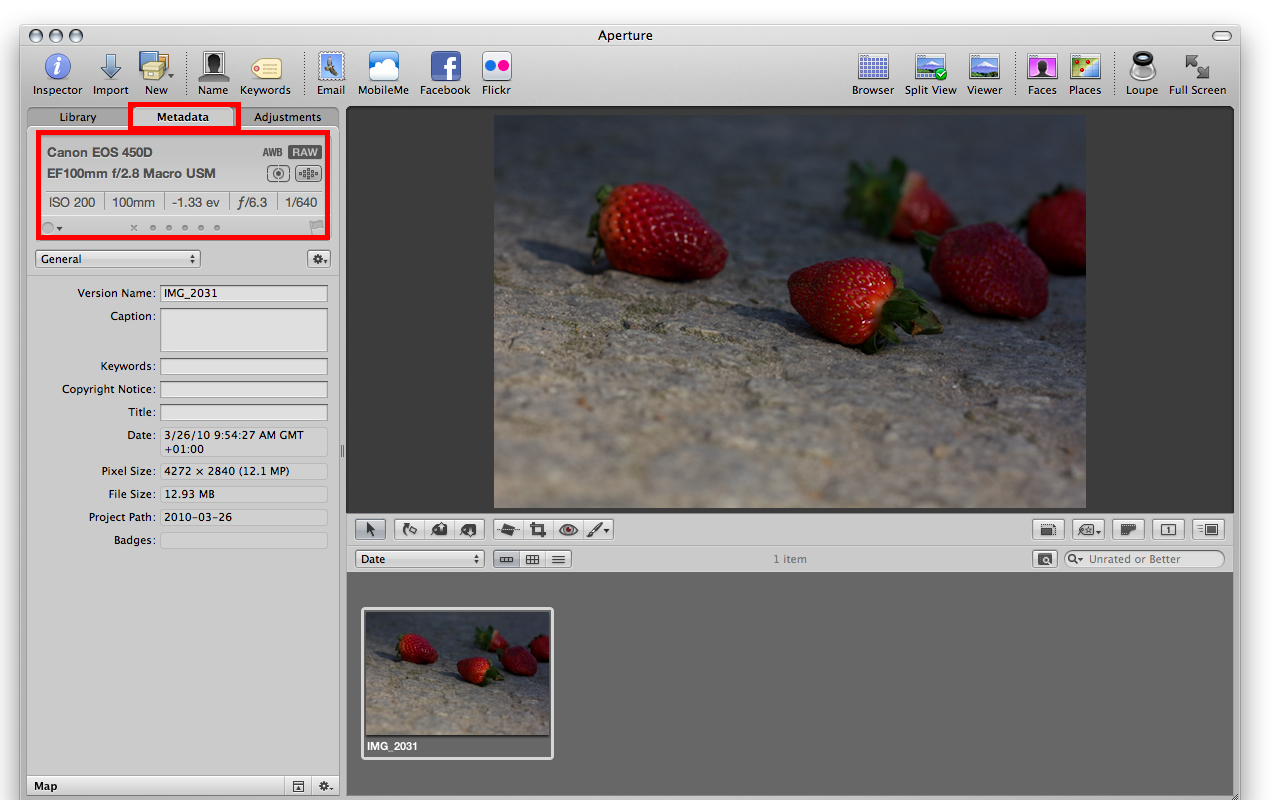Toggle the flag on the photo
The height and width of the screenshot is (800, 1280).
[x=317, y=227]
